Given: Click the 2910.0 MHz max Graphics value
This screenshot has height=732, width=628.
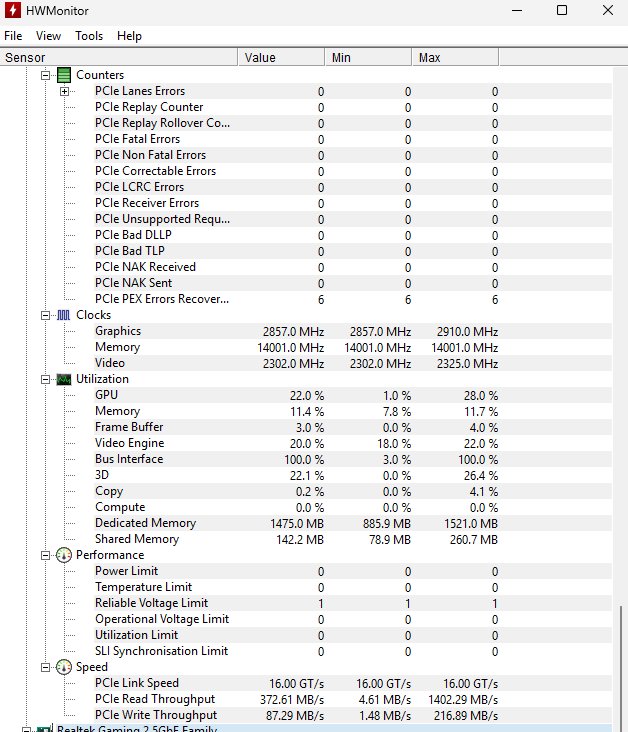Looking at the screenshot, I should tap(467, 332).
